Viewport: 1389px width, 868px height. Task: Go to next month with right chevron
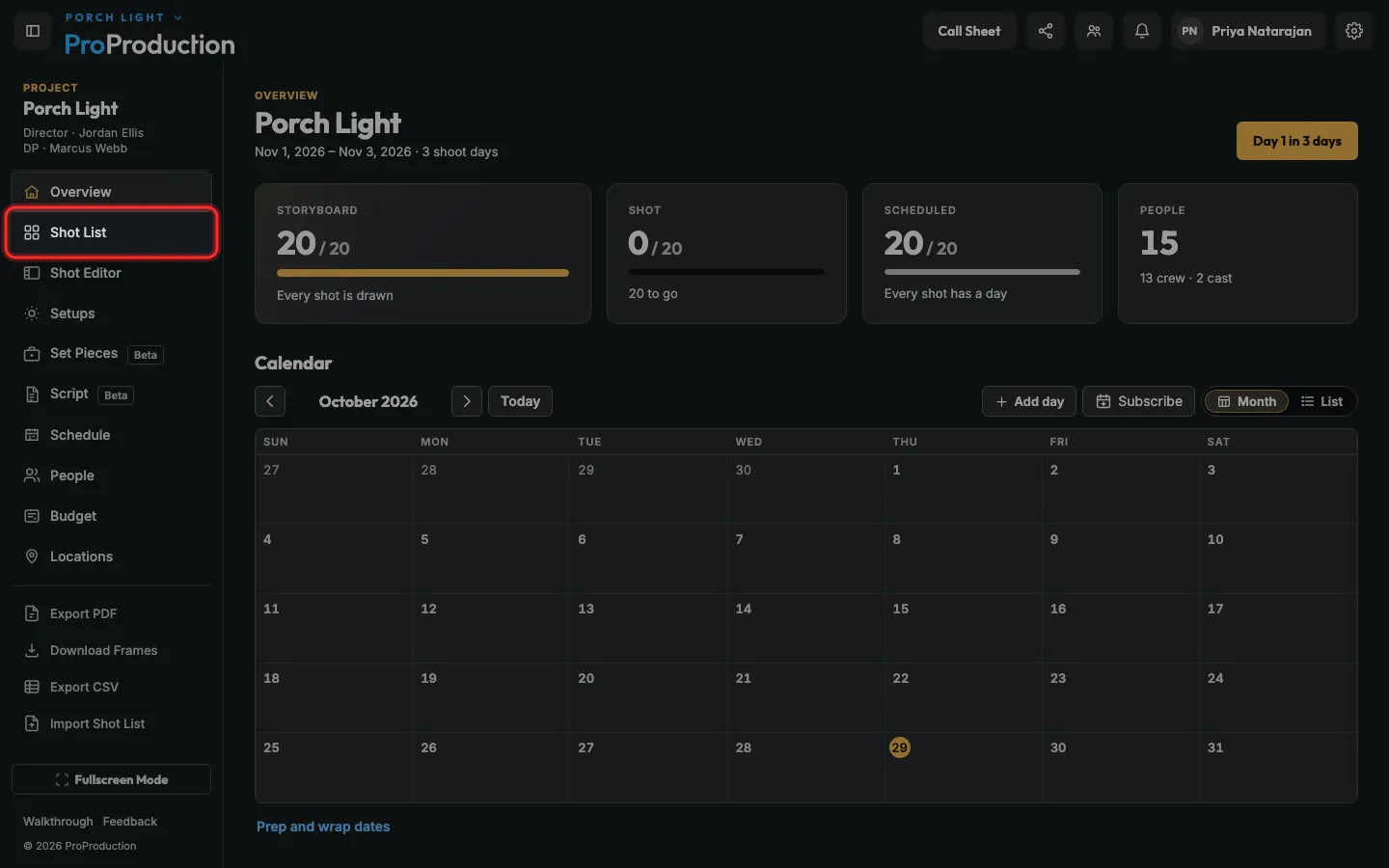pos(467,401)
